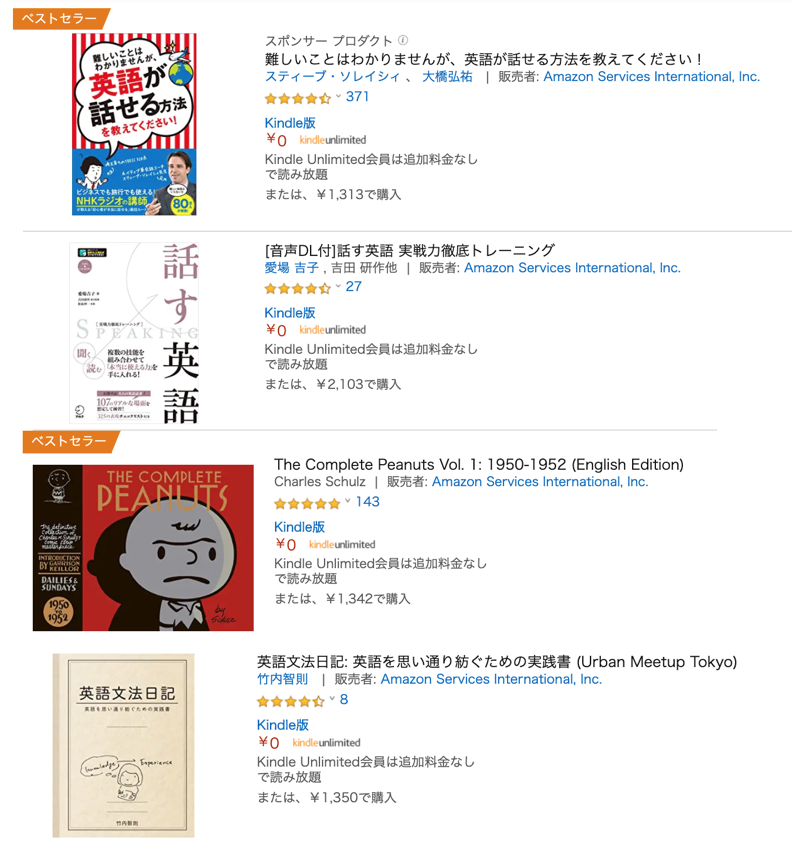792x864 pixels.
Task: Open The Complete Peanuts cover thumbnail
Action: coord(143,548)
